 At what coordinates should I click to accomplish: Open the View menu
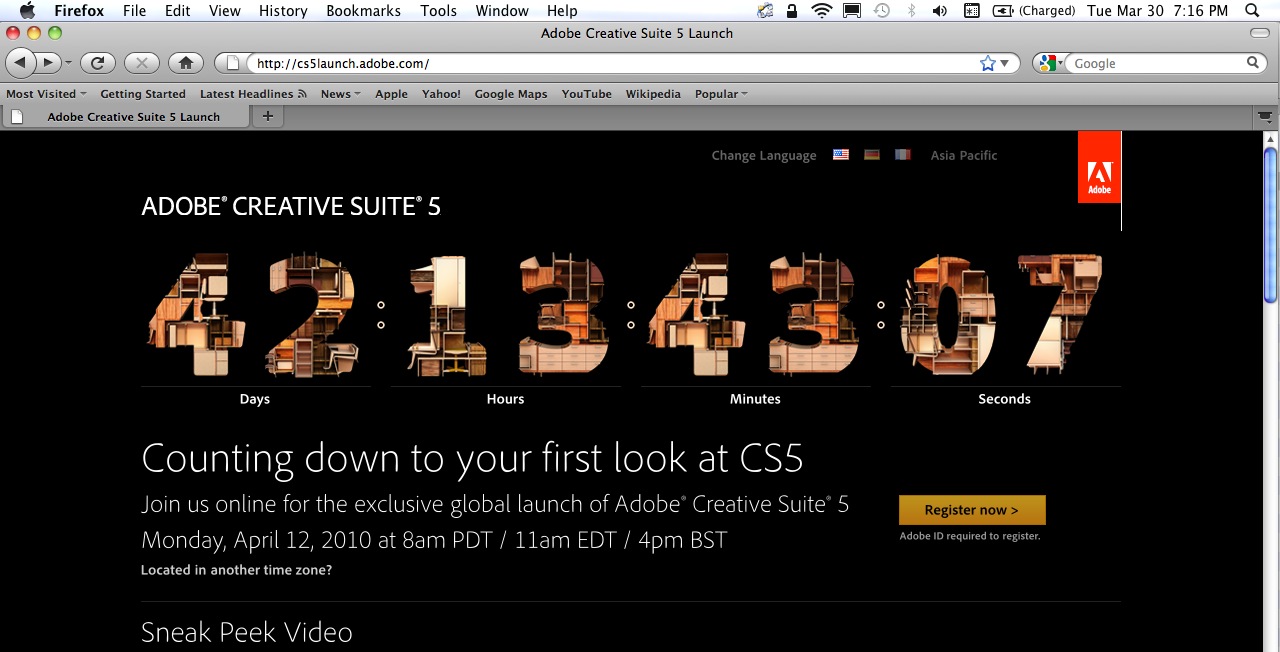pos(225,11)
